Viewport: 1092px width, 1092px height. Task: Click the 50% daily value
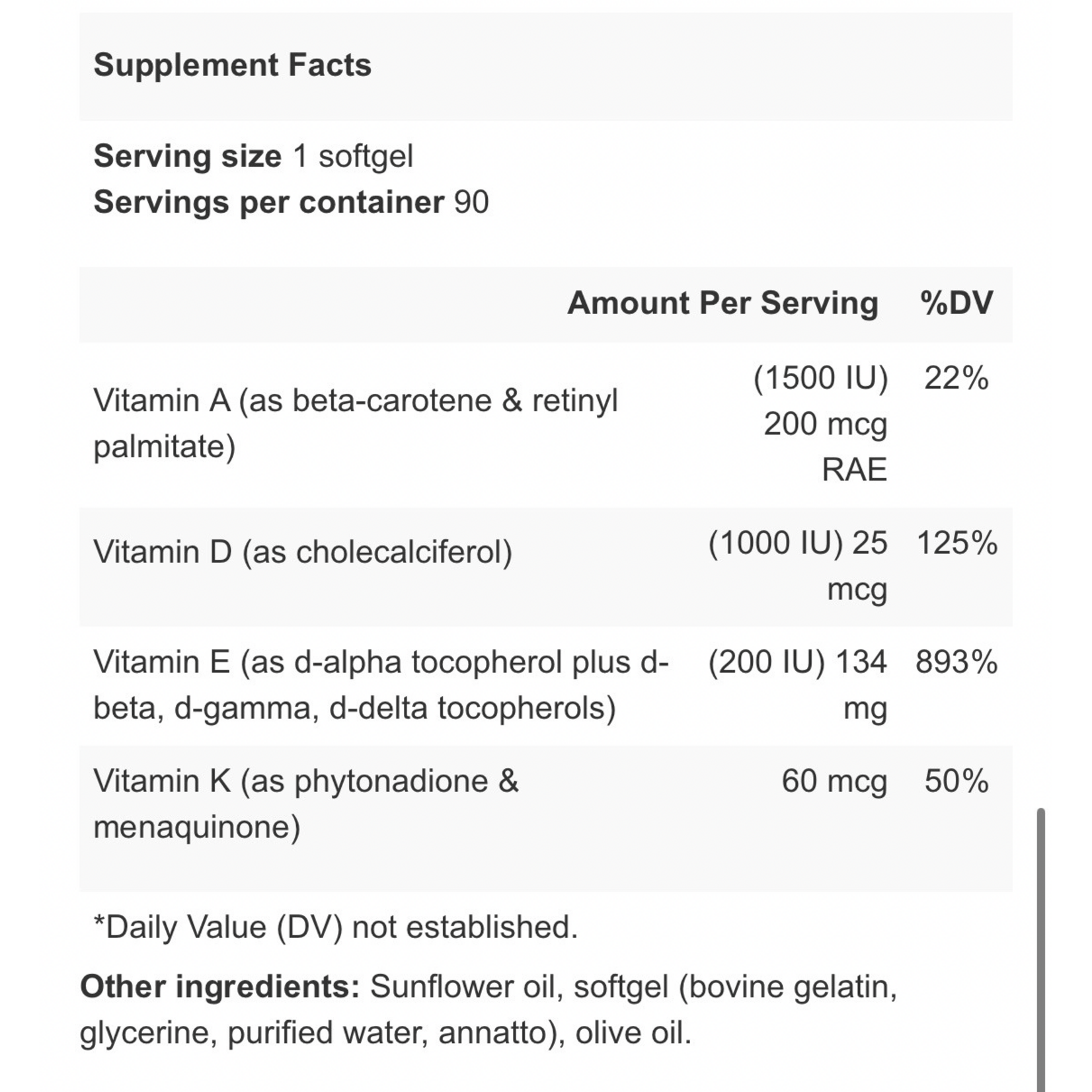point(956,781)
